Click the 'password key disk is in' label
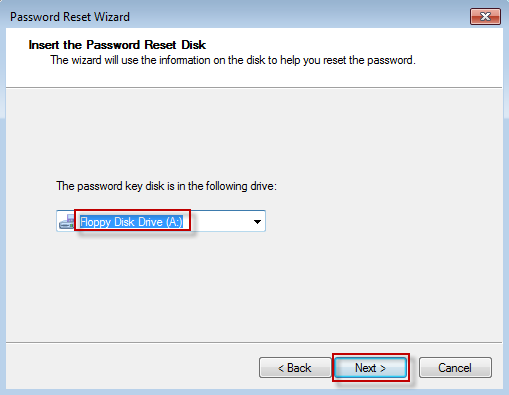This screenshot has height=395, width=509. (166, 186)
